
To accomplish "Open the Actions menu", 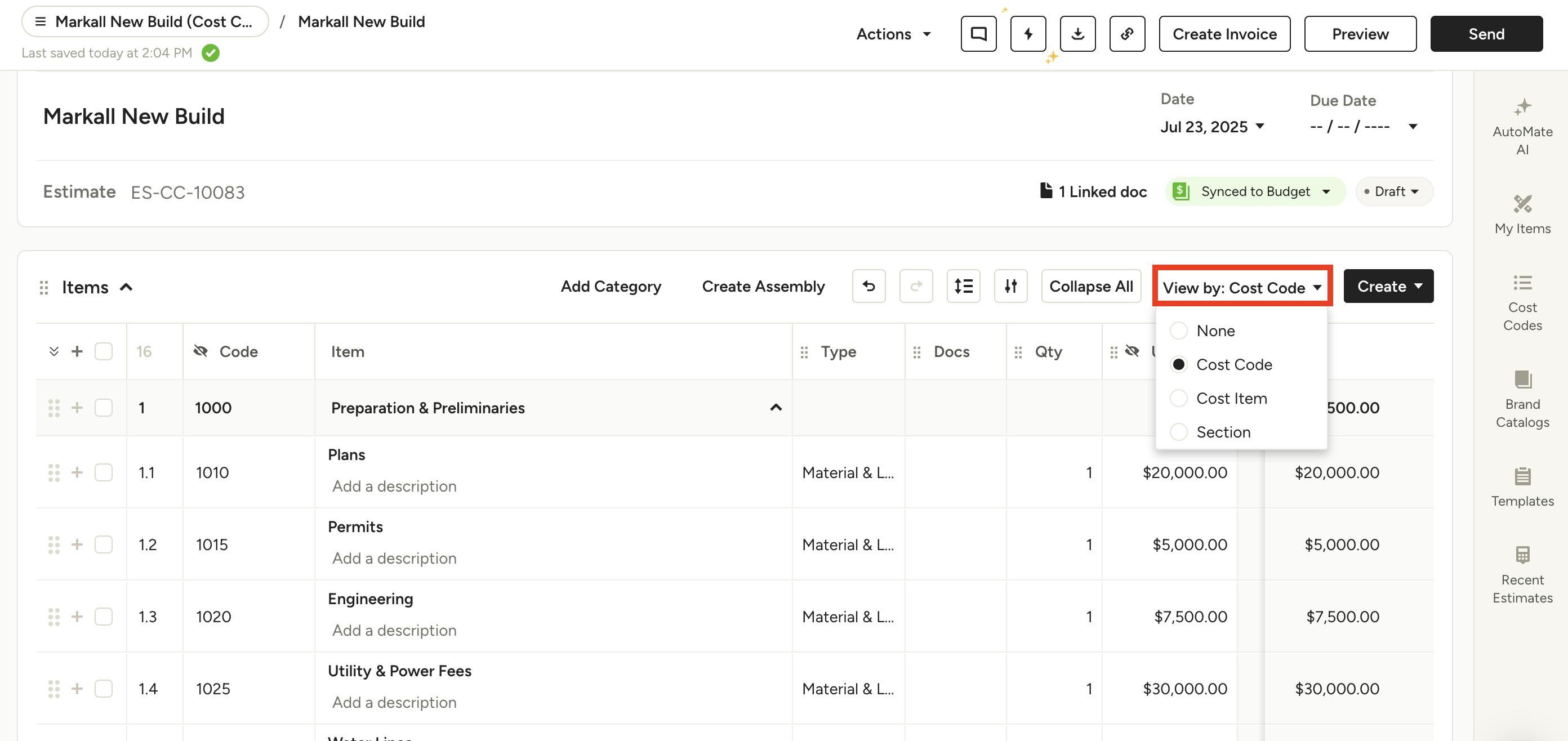I will point(893,34).
